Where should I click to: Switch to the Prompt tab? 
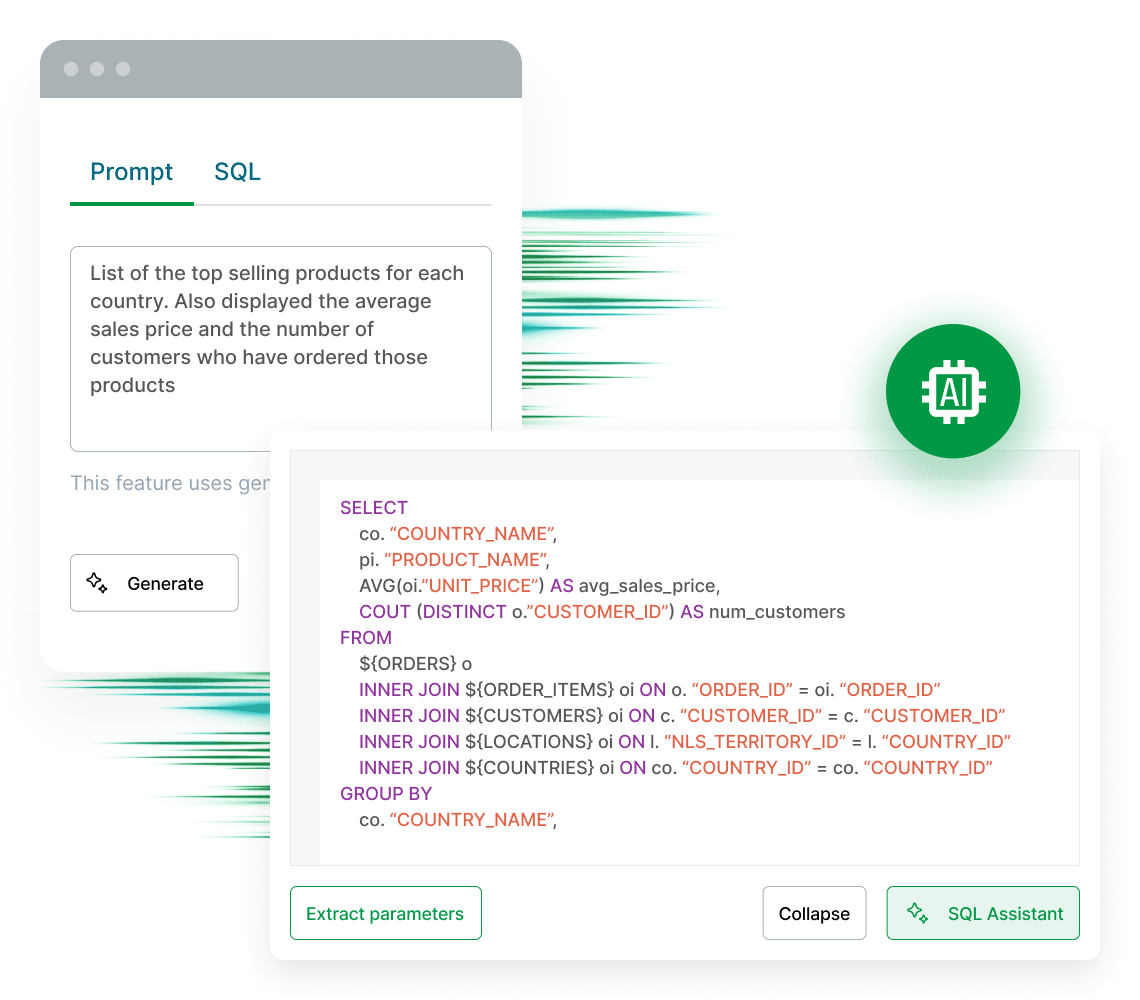(132, 172)
